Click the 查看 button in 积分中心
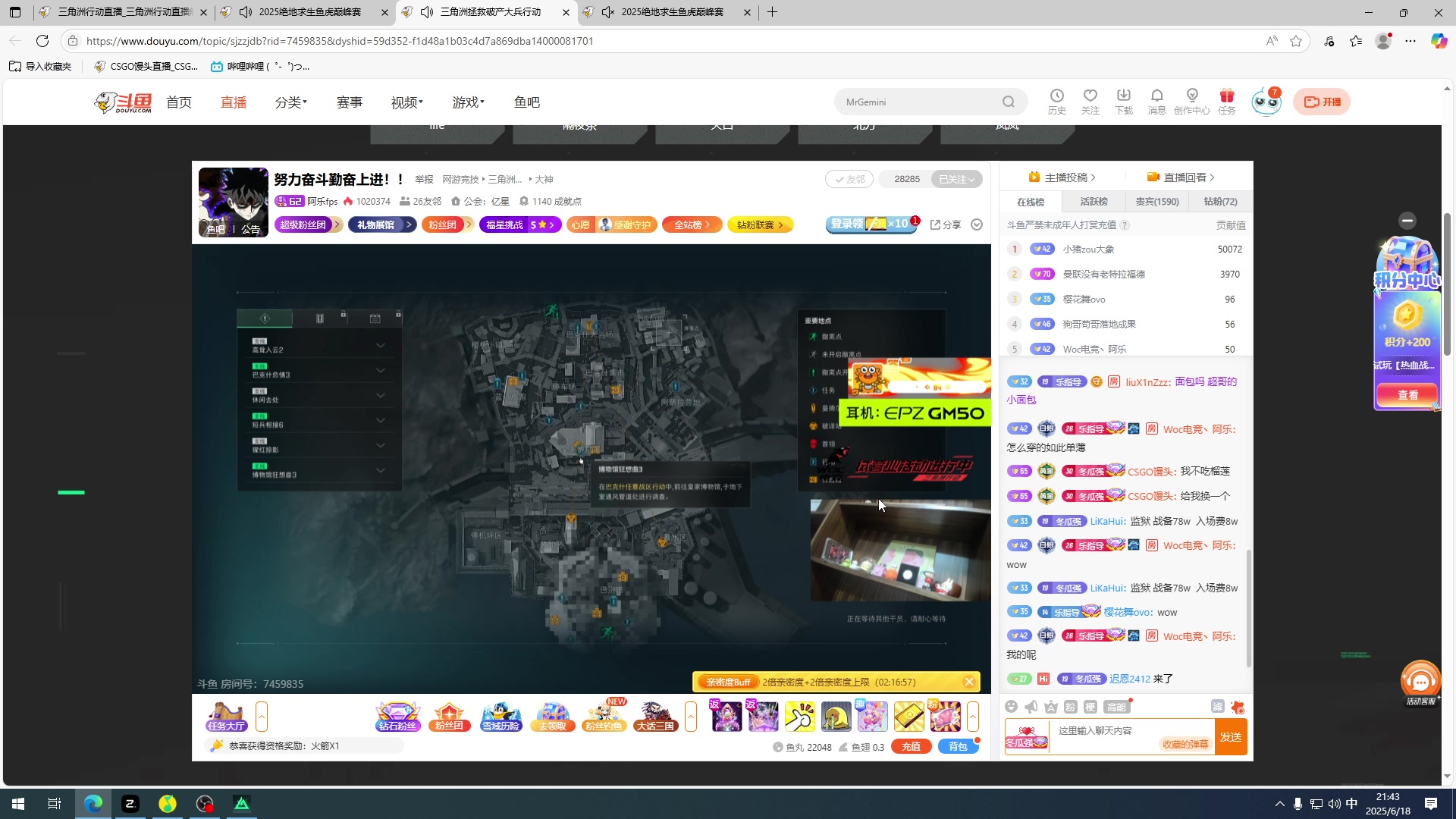 (x=1407, y=395)
